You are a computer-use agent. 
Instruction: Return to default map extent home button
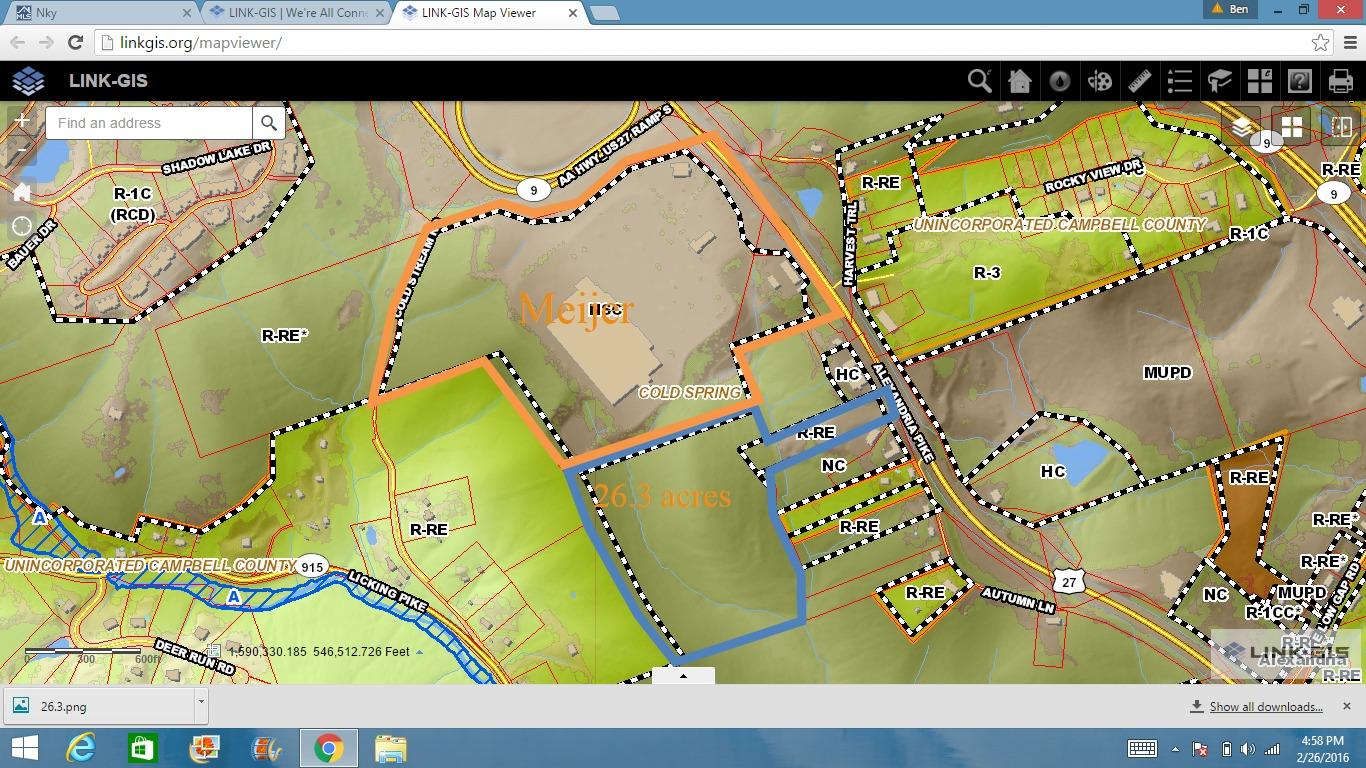22,191
